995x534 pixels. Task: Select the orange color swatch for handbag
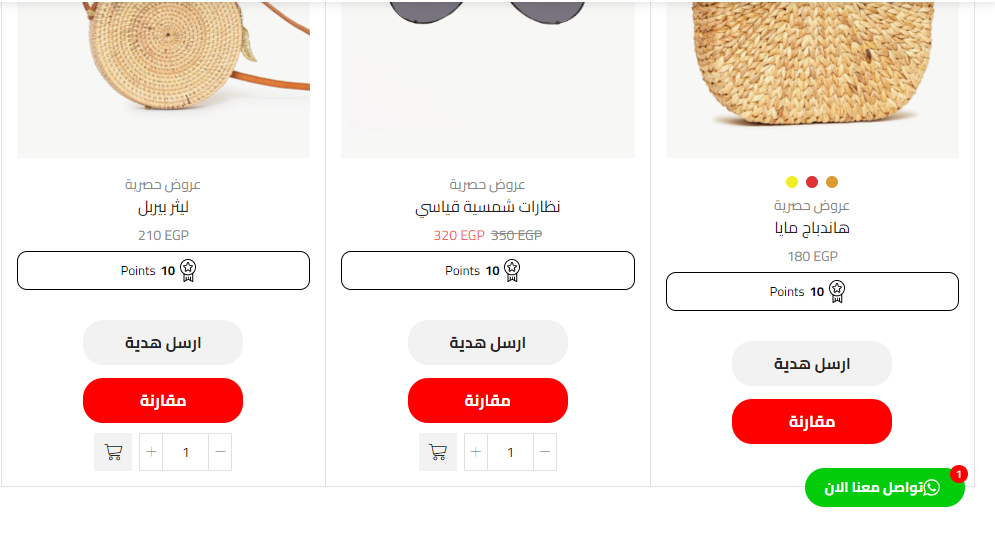(x=832, y=182)
